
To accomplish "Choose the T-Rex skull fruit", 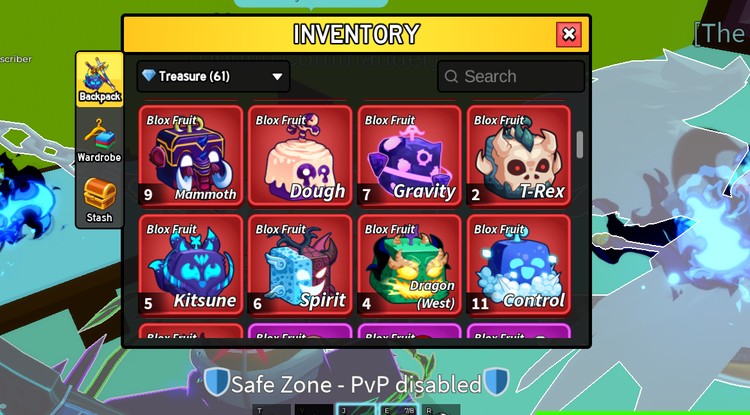I will pos(519,156).
